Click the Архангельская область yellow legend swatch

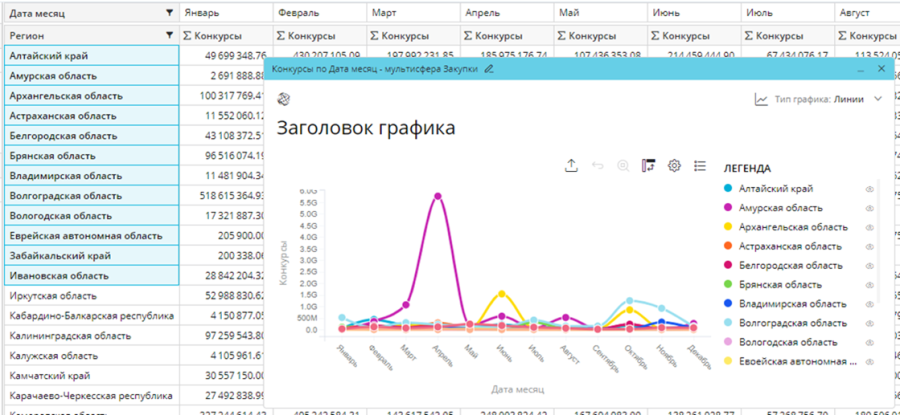pyautogui.click(x=727, y=227)
